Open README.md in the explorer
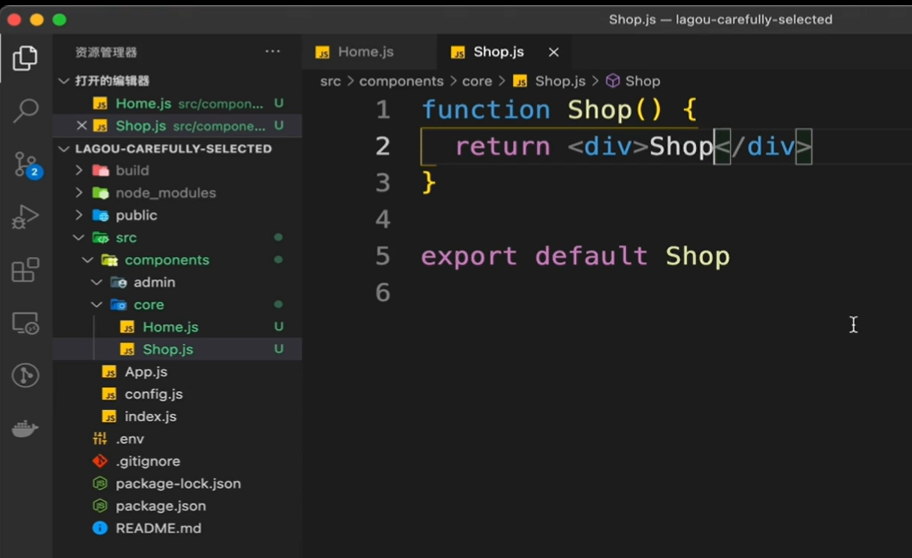Viewport: 912px width, 558px height. pos(177,528)
